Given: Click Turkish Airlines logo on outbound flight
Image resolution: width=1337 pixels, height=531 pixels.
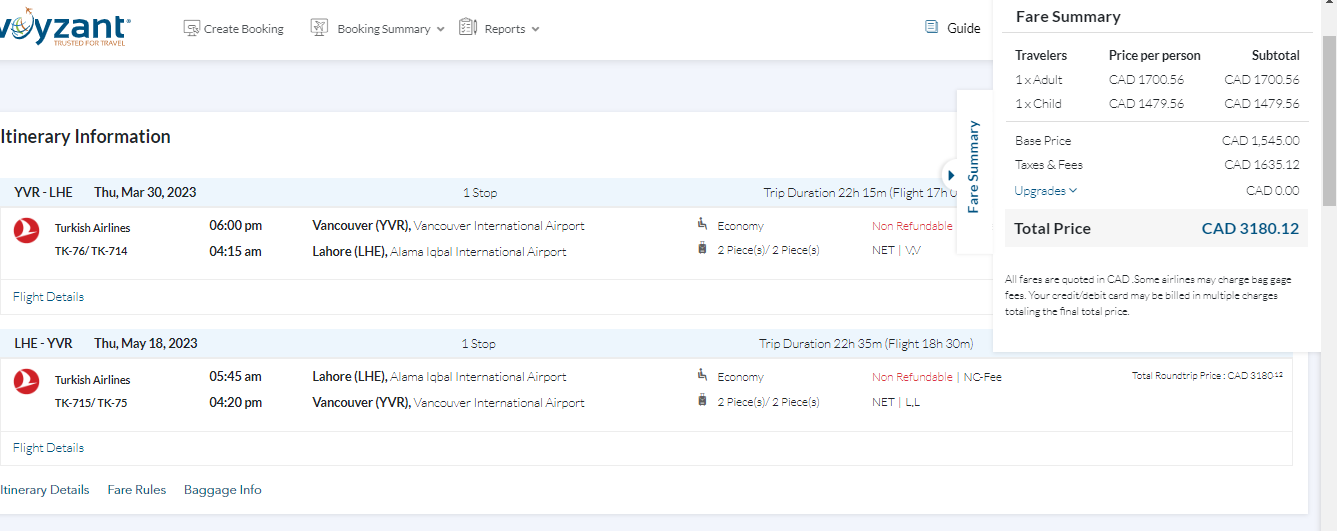Looking at the screenshot, I should pos(27,230).
